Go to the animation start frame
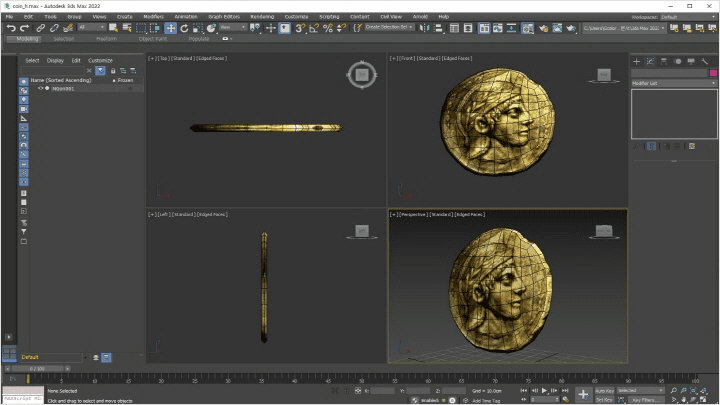Image resolution: width=720 pixels, height=405 pixels. (x=524, y=390)
